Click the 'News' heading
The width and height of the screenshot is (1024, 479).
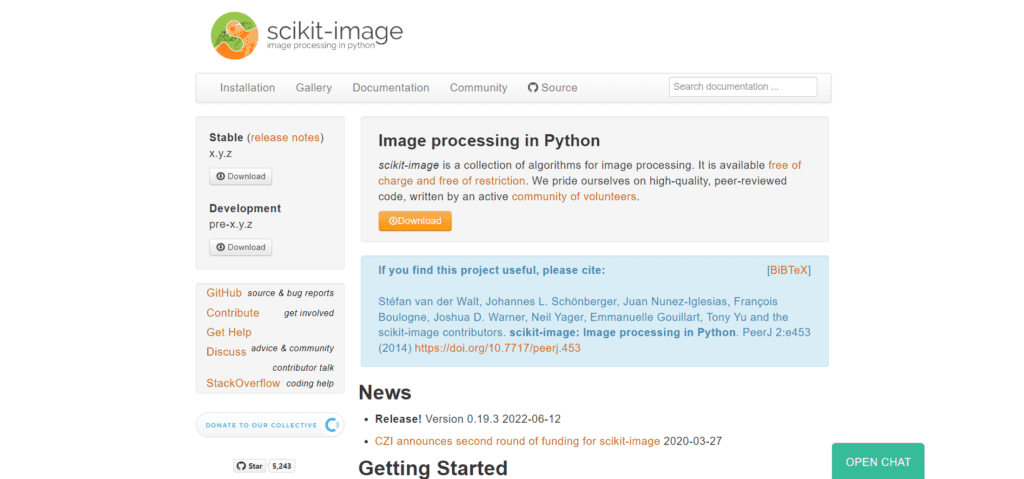coord(385,392)
